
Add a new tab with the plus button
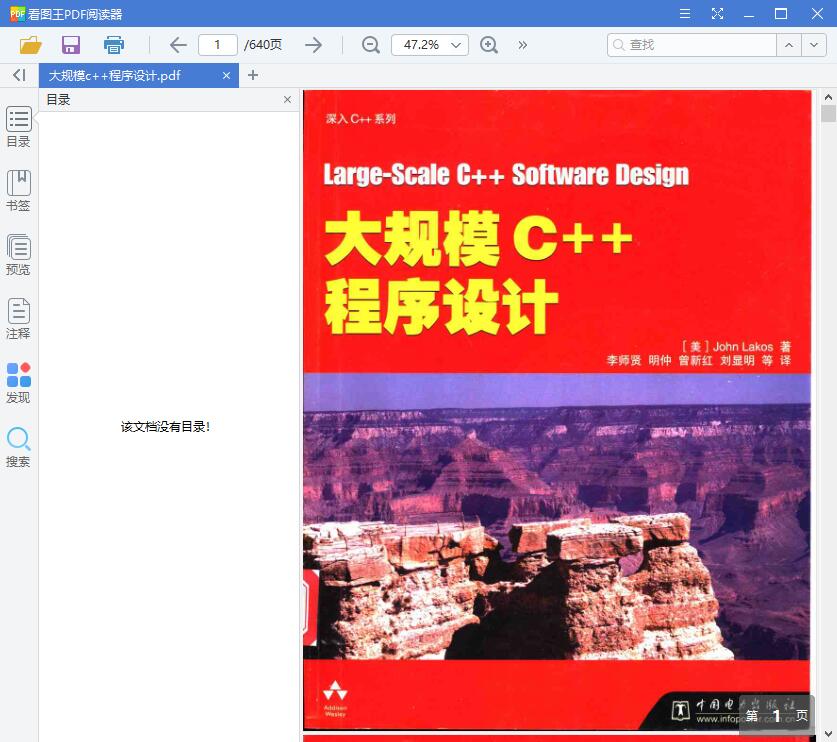click(x=253, y=75)
